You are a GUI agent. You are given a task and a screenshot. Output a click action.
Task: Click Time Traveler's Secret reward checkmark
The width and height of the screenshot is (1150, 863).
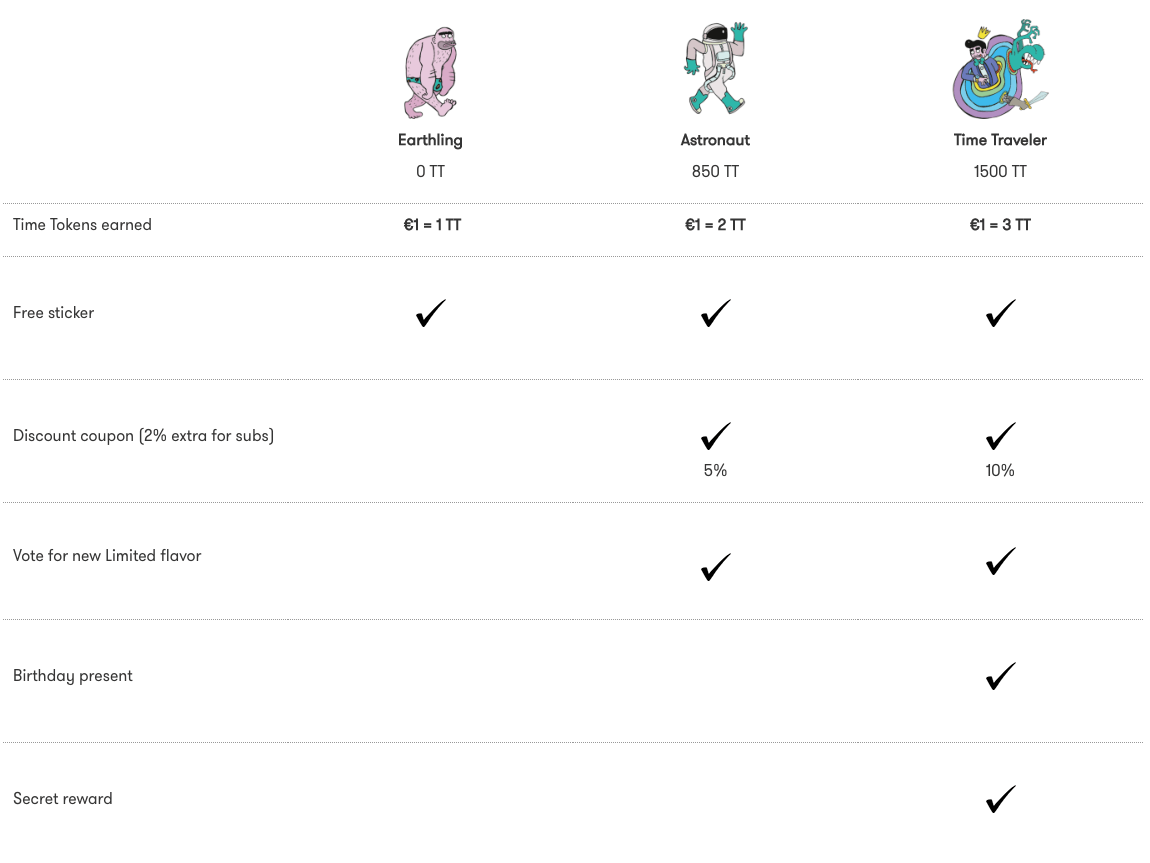[1000, 799]
